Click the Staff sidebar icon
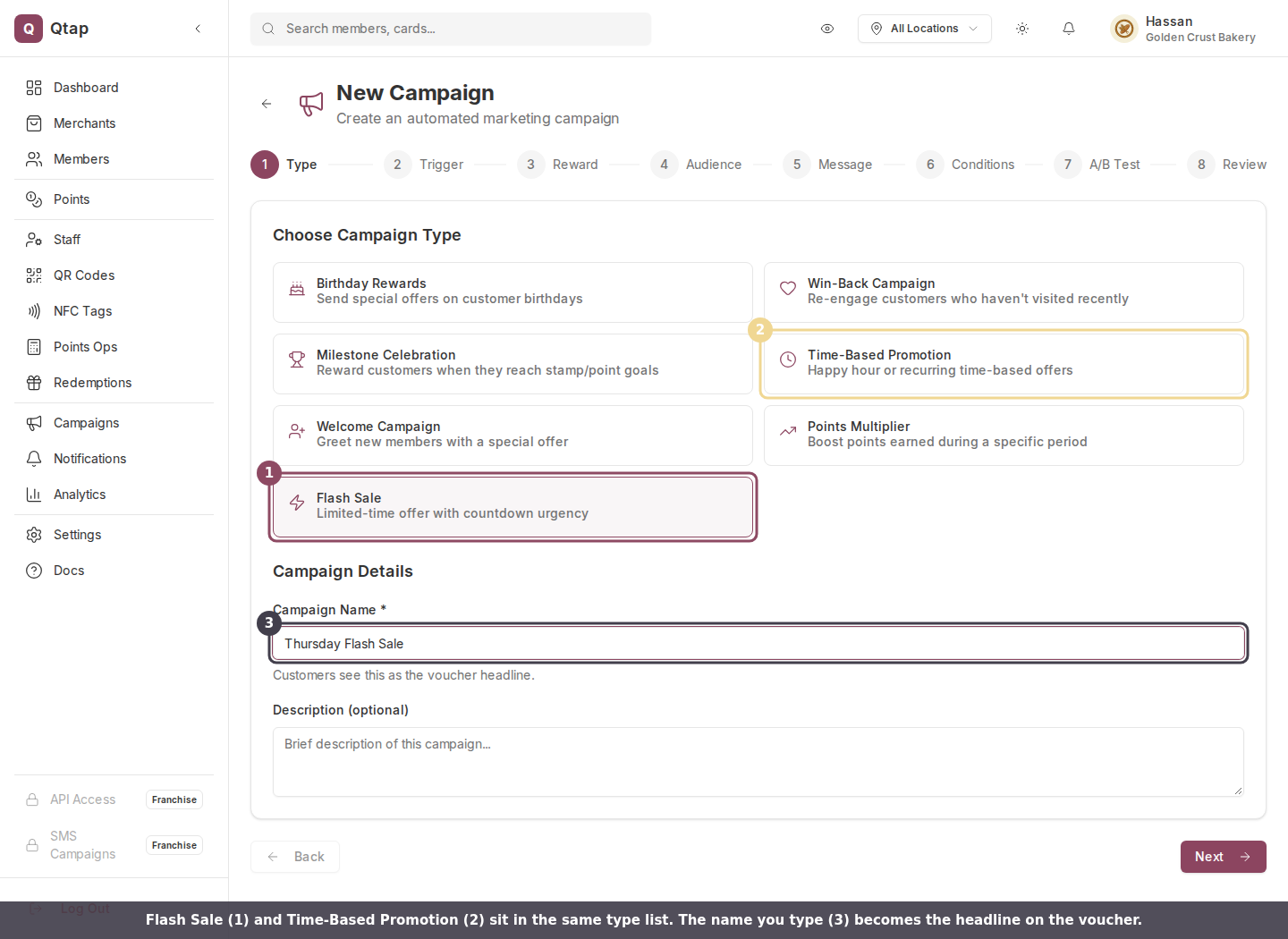The image size is (1288, 939). pyautogui.click(x=34, y=240)
